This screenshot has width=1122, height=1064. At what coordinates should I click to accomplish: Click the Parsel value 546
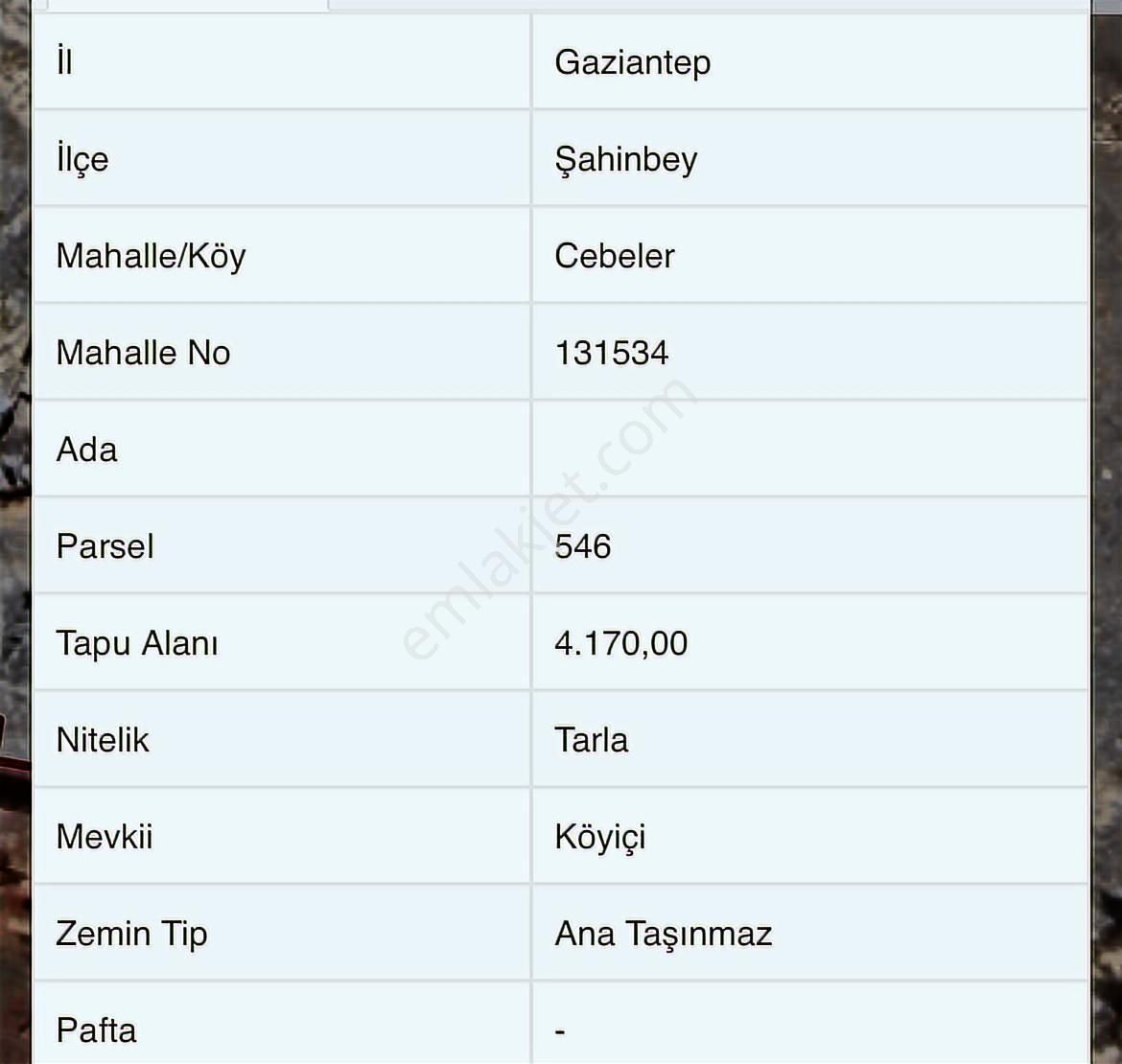coord(583,546)
